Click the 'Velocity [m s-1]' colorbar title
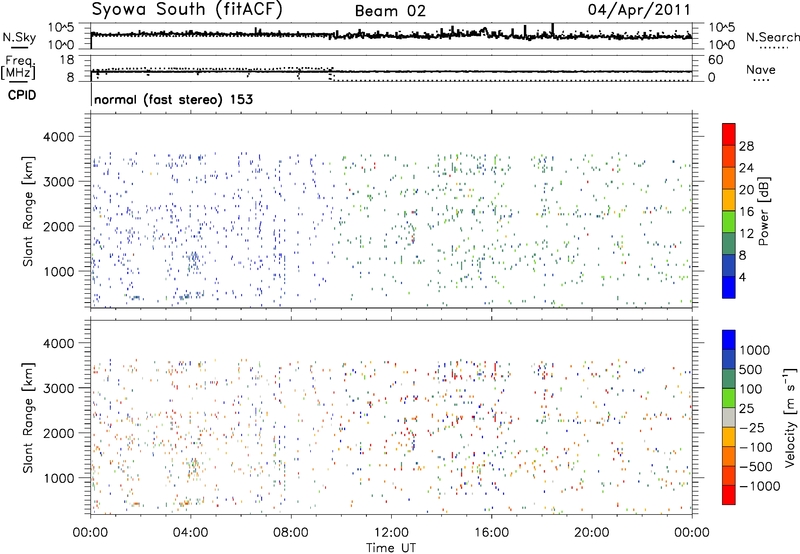 click(790, 417)
